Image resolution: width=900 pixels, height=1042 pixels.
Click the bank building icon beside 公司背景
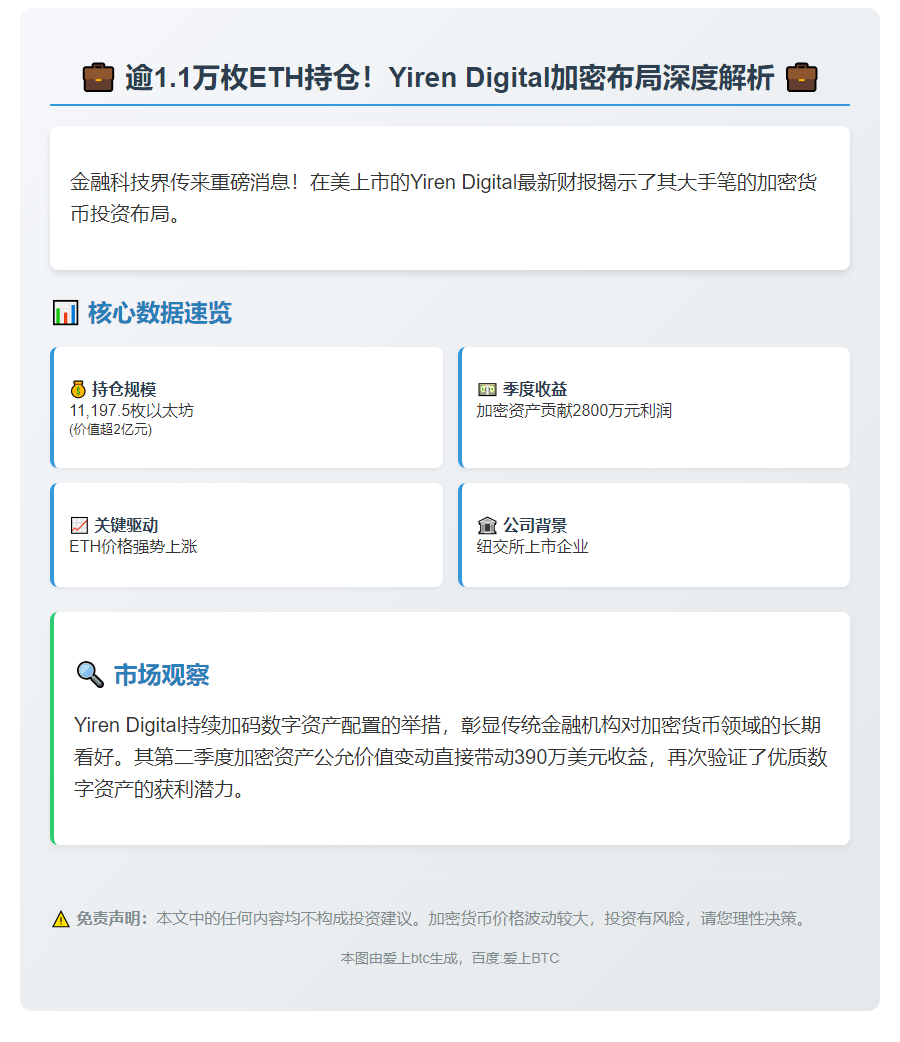[x=487, y=525]
